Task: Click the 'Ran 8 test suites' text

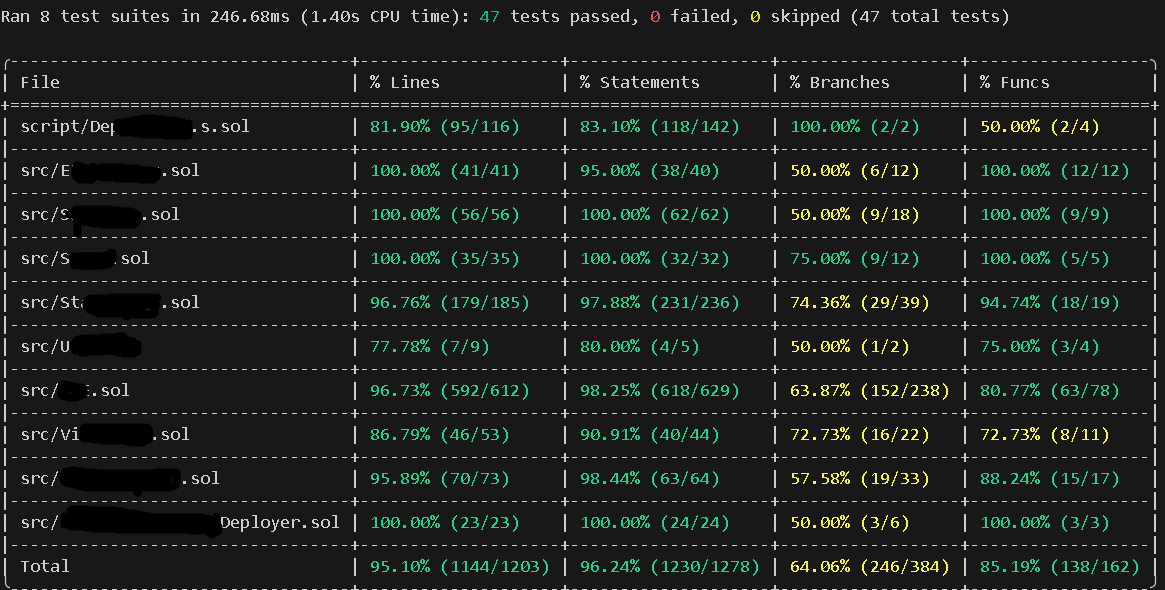Action: (x=85, y=16)
